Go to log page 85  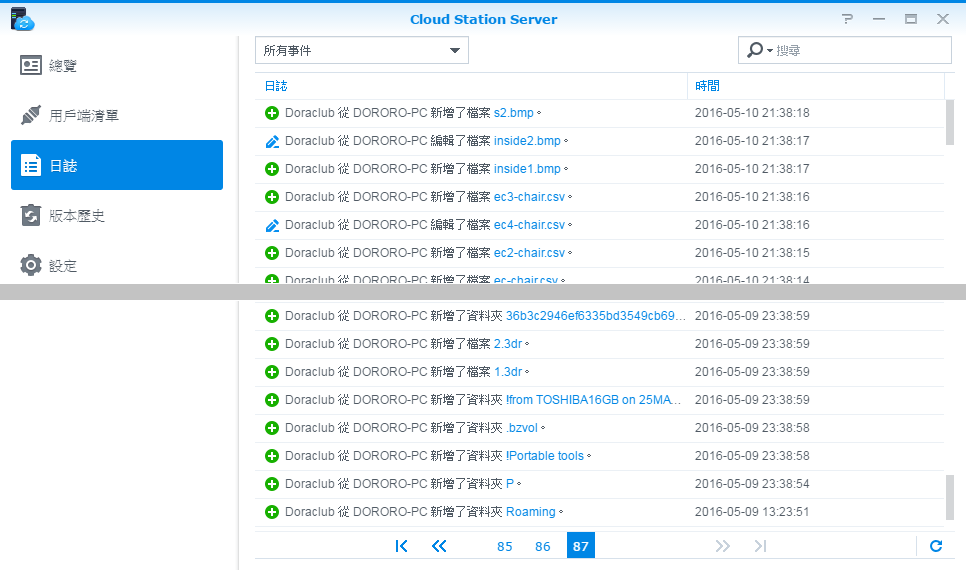505,546
